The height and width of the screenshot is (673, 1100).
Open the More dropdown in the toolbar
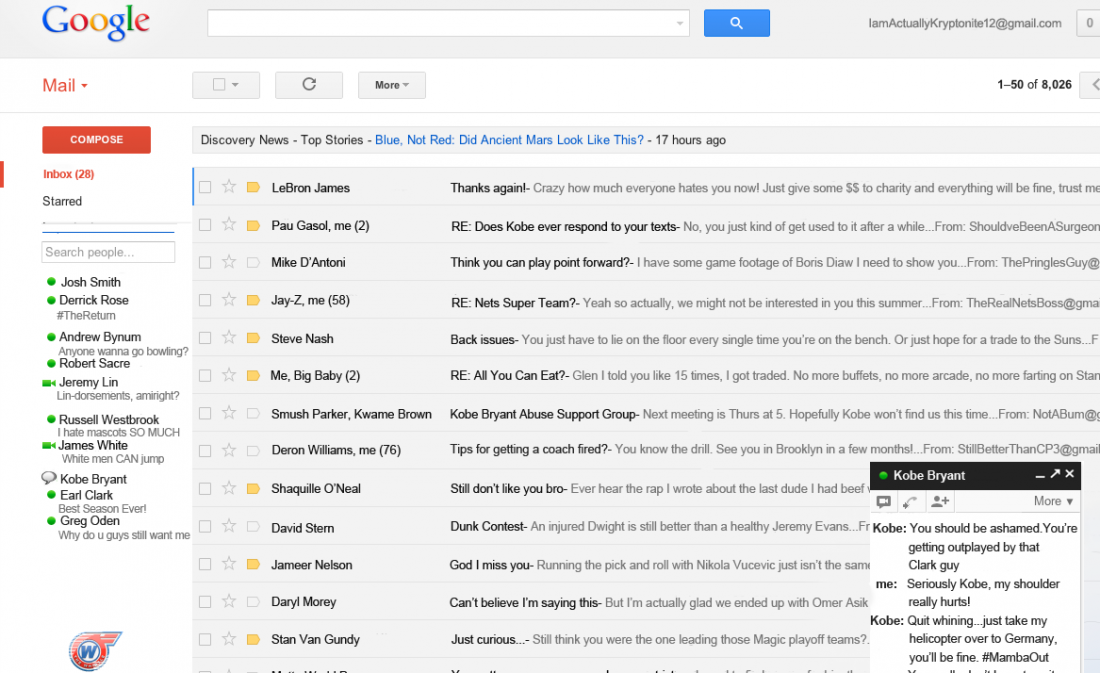391,85
